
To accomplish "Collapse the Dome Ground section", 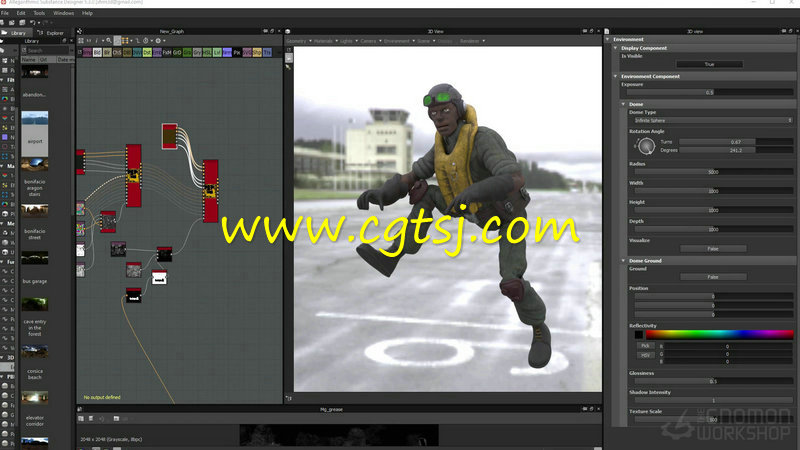I will pos(623,261).
